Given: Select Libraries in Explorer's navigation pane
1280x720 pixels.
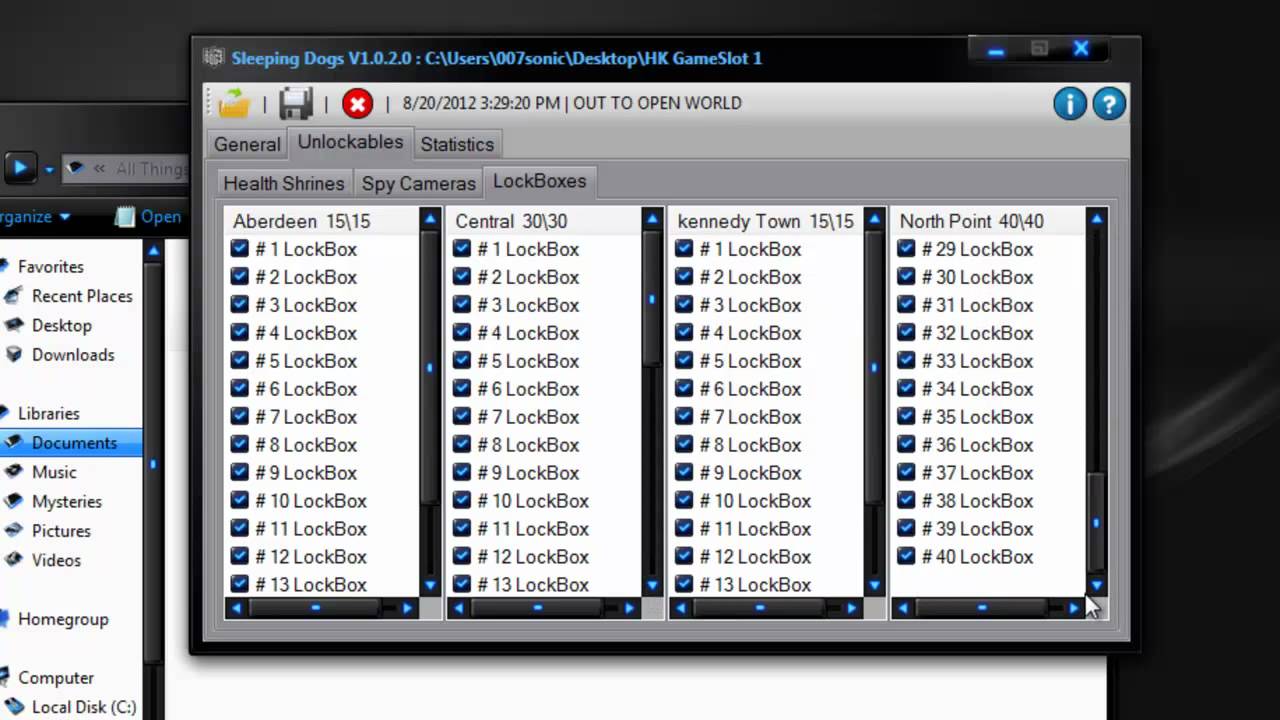Looking at the screenshot, I should click(48, 413).
